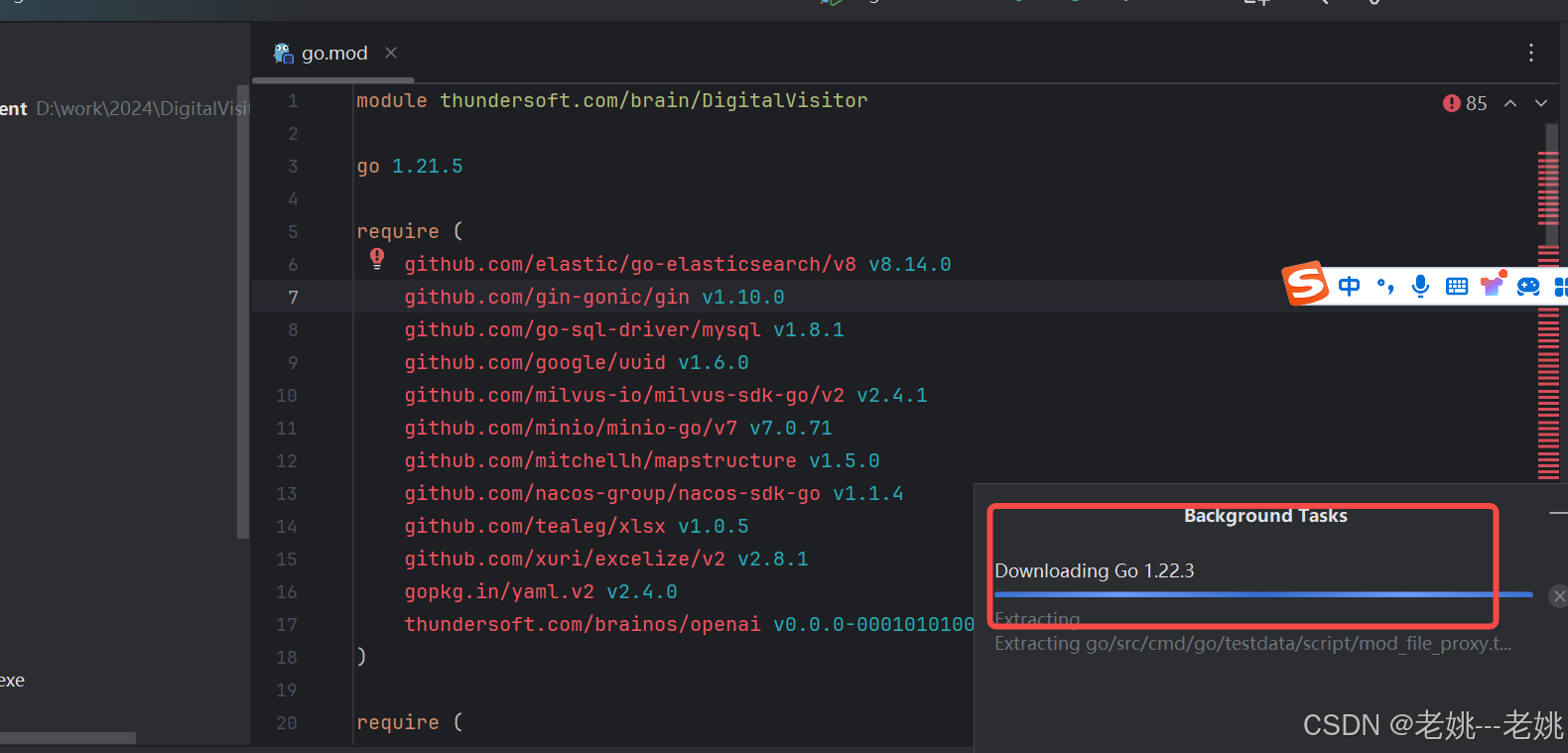Click the Sogou S logo icon
Viewport: 1568px width, 753px height.
tap(1305, 284)
